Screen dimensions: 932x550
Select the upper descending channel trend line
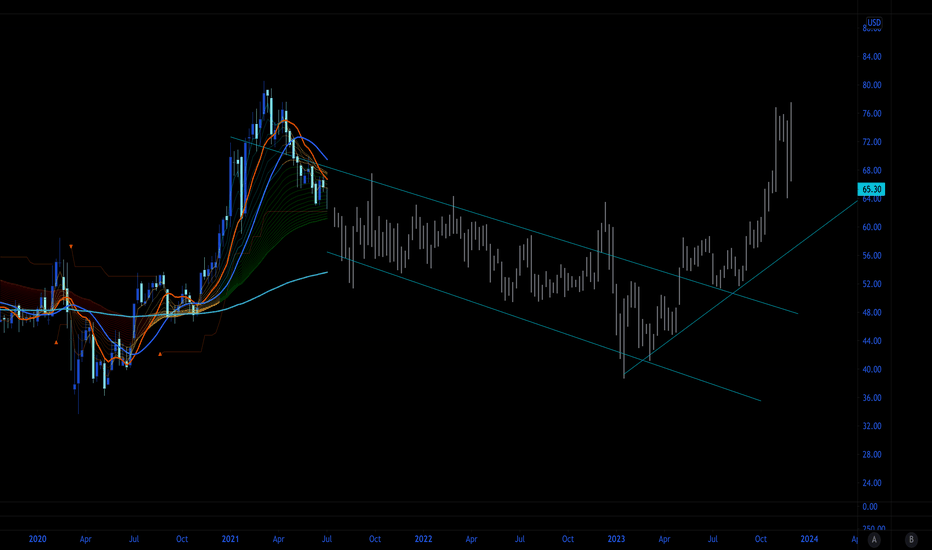[514, 225]
